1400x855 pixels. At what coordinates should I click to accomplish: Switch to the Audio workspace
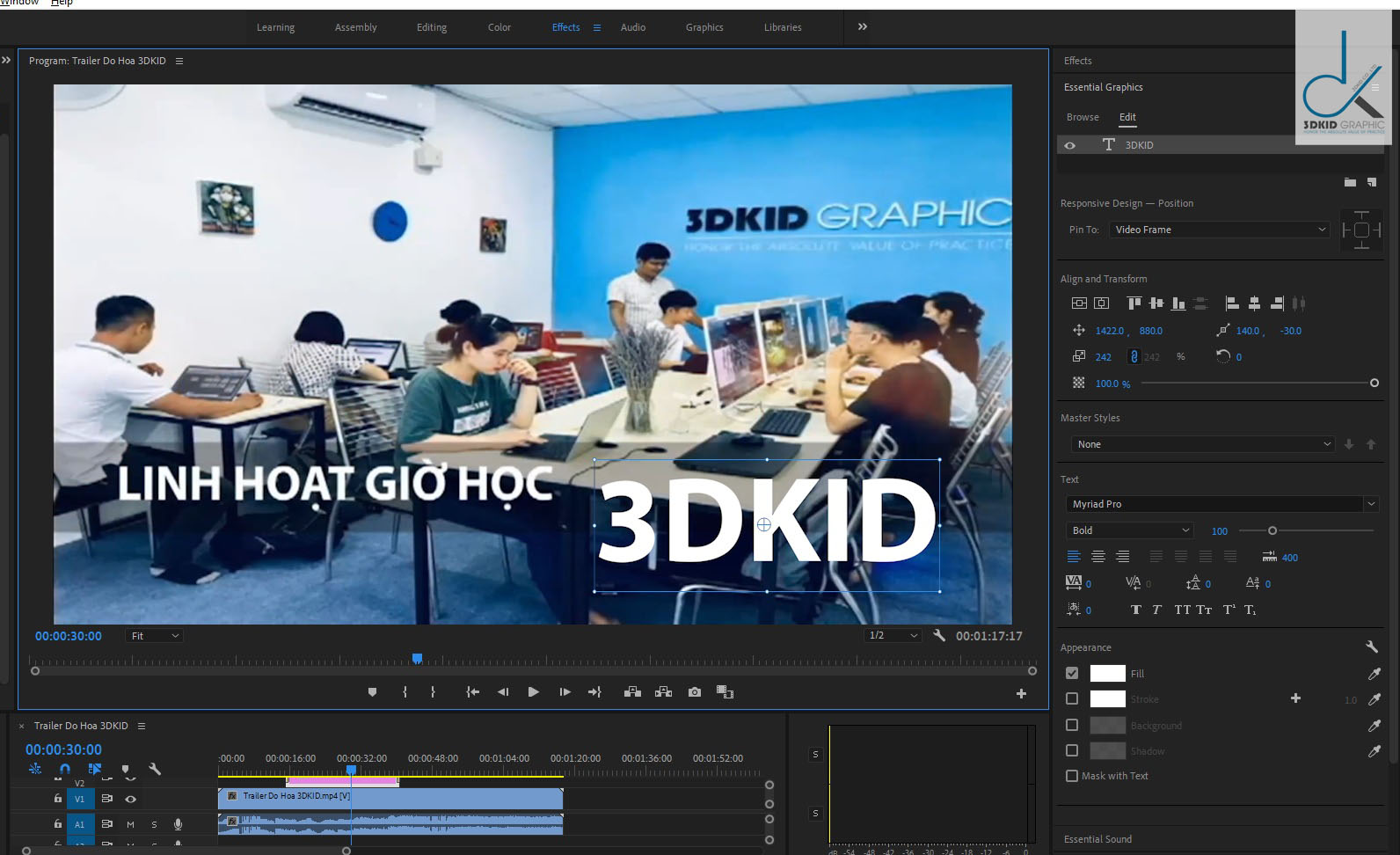pos(633,27)
